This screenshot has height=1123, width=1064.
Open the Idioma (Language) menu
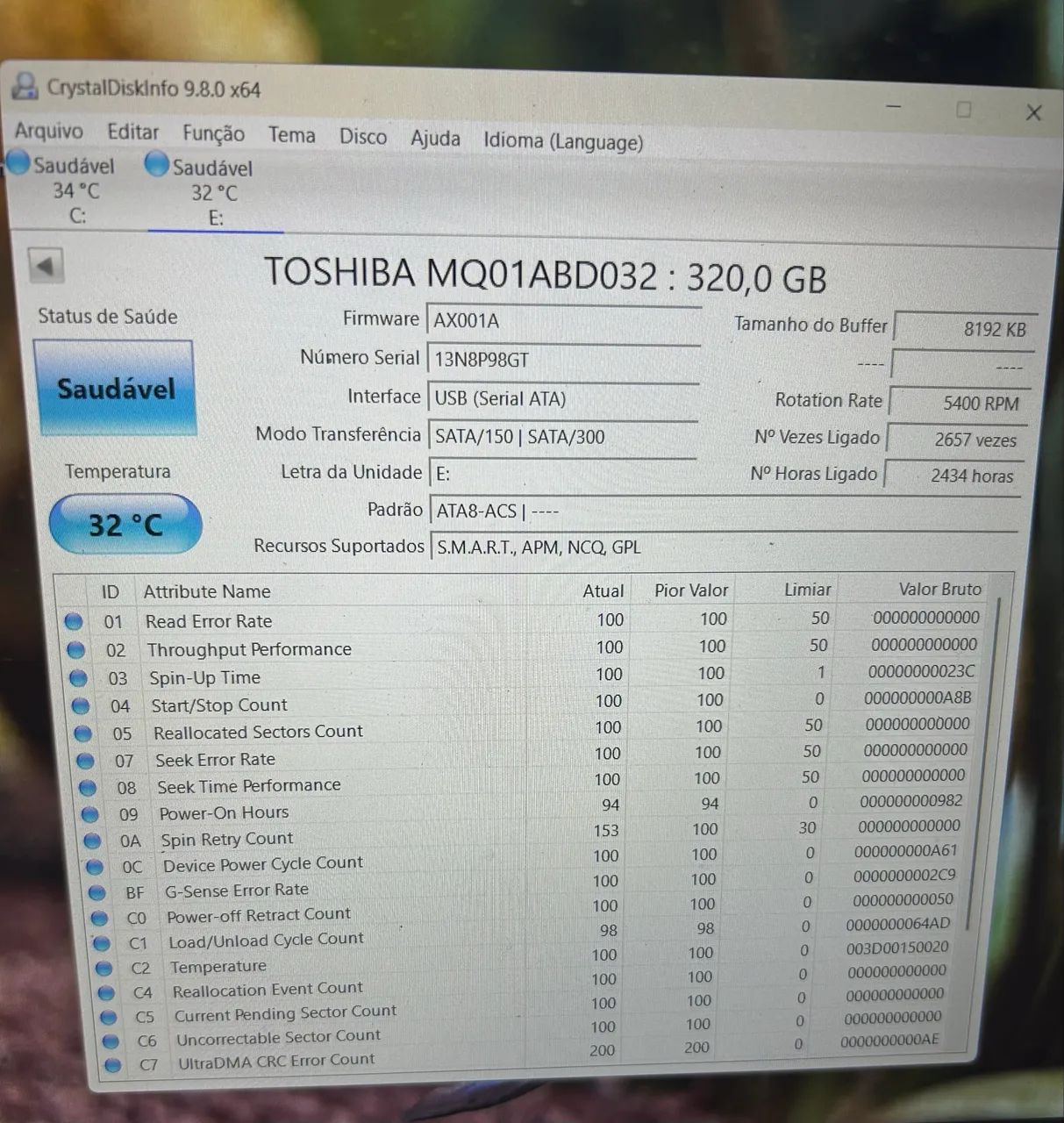click(563, 141)
